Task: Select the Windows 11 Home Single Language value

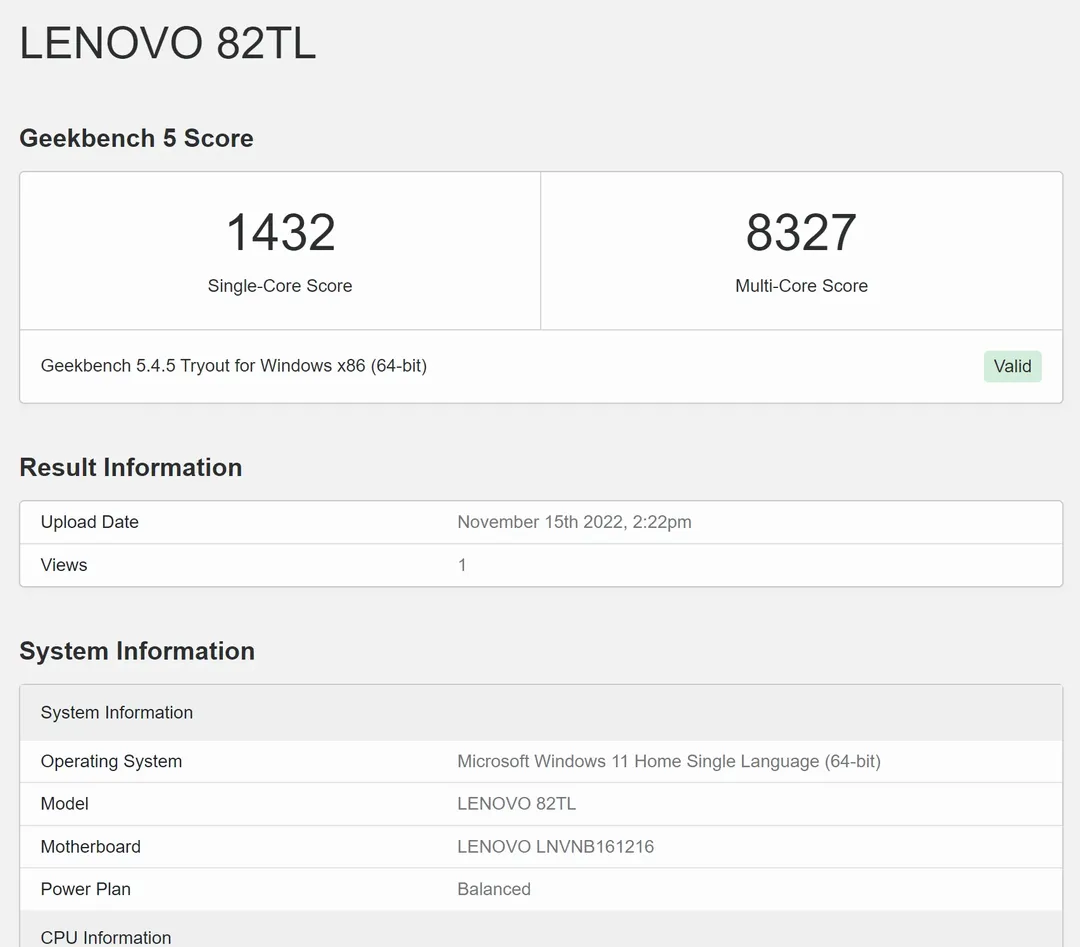Action: [x=668, y=761]
